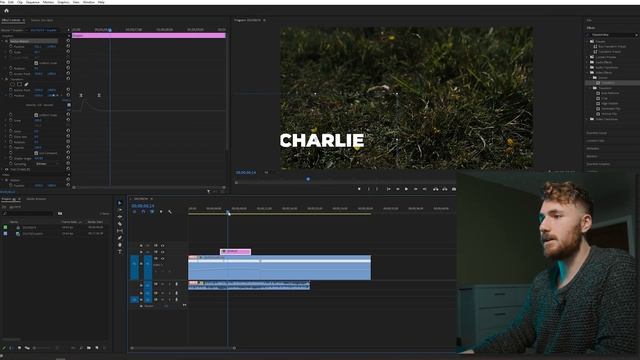This screenshot has width=640, height=360.
Task: Toggle Position stopwatch animation in Vector Motion
Action: [x=11, y=47]
